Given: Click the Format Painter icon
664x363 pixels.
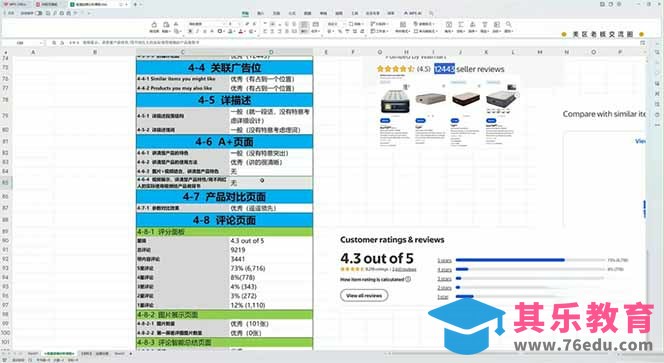Looking at the screenshot, I should tap(154, 25).
